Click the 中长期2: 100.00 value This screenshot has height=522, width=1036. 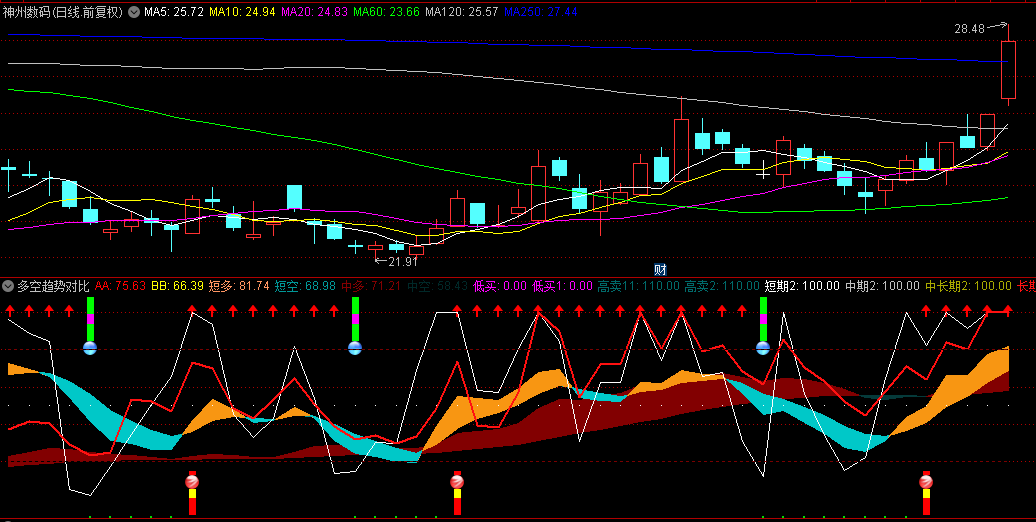point(968,286)
